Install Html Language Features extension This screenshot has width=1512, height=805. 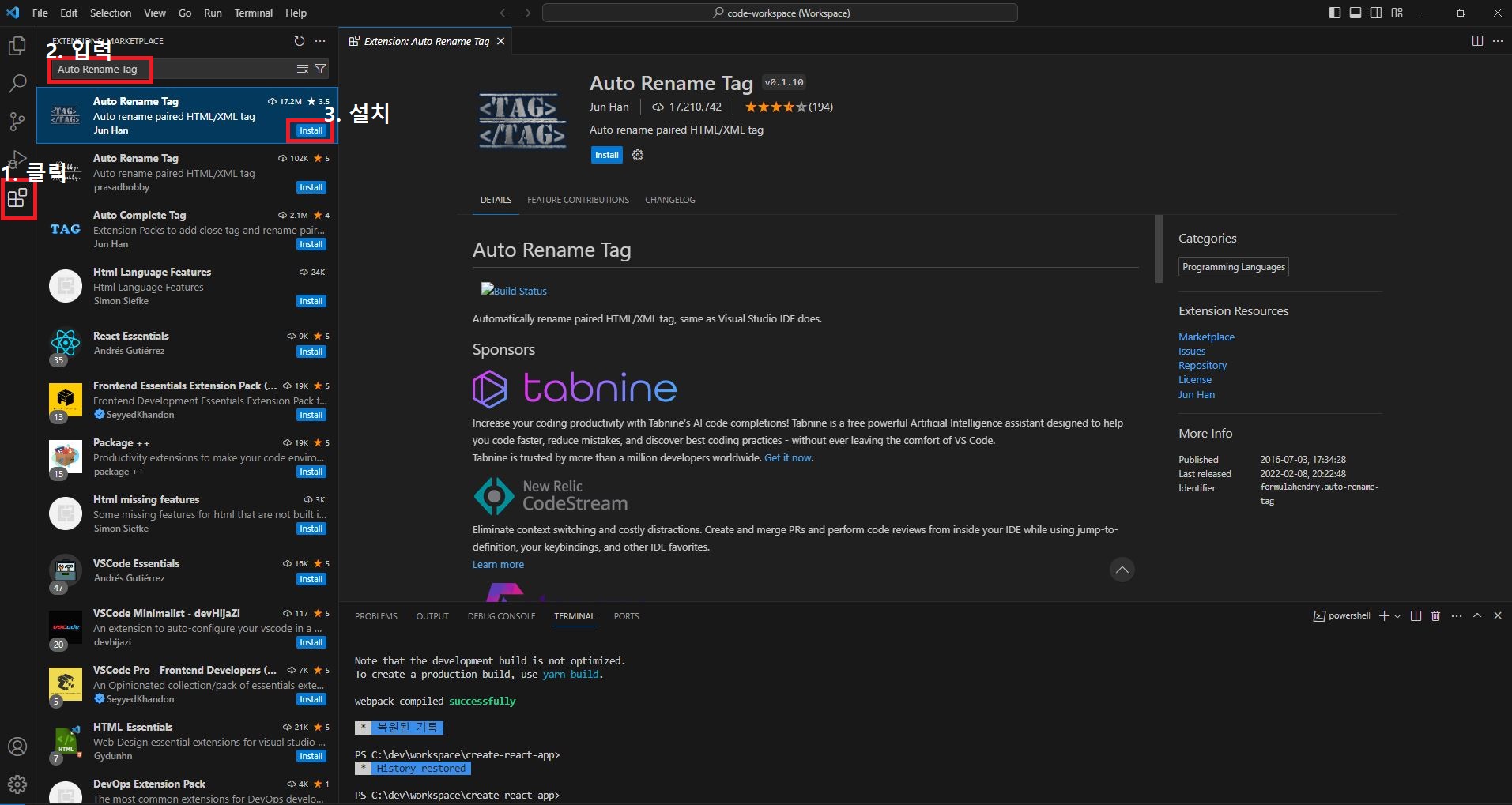tap(311, 301)
